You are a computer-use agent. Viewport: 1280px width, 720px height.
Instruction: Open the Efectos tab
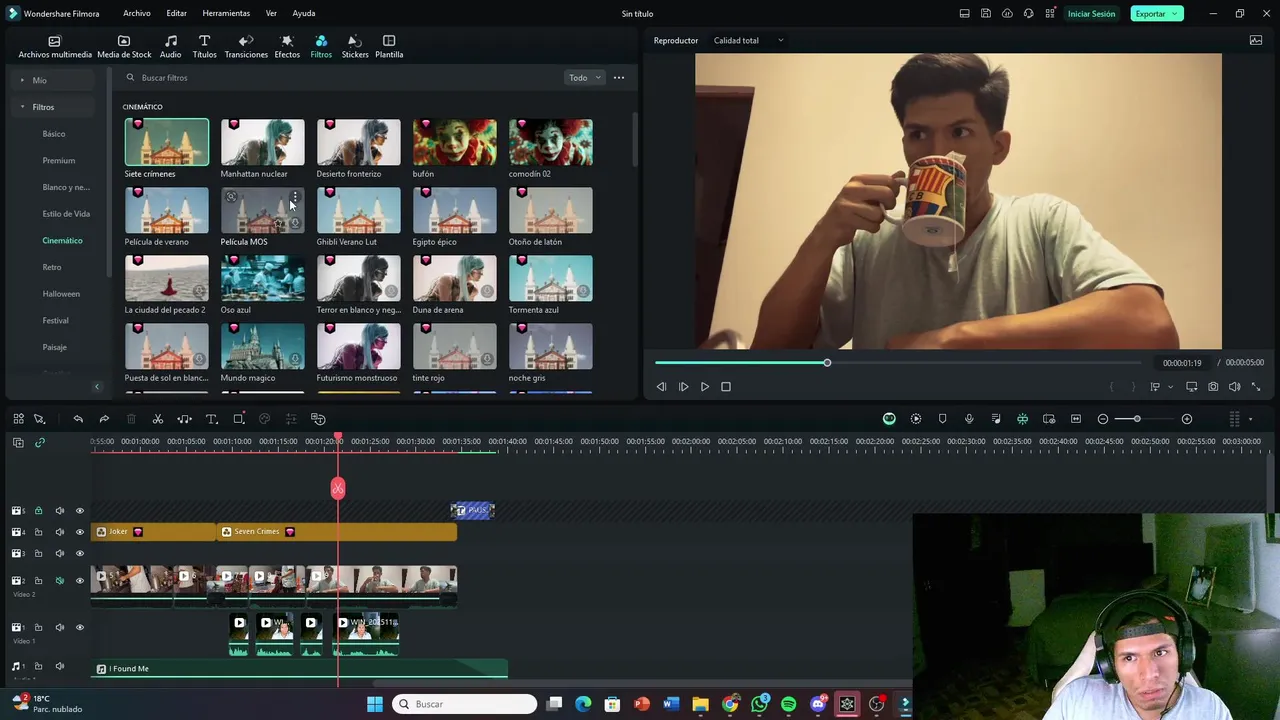coord(287,46)
